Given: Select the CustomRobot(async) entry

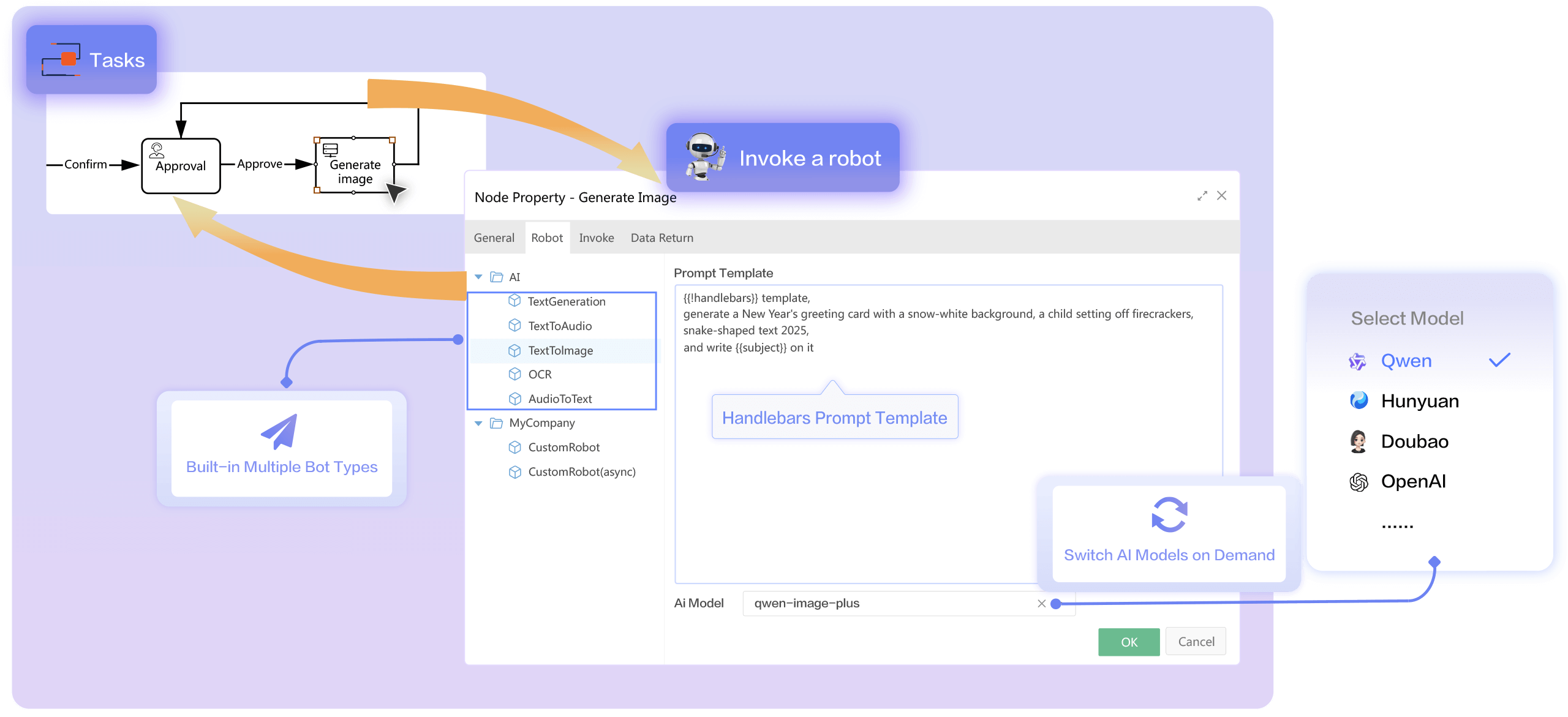Looking at the screenshot, I should [581, 471].
